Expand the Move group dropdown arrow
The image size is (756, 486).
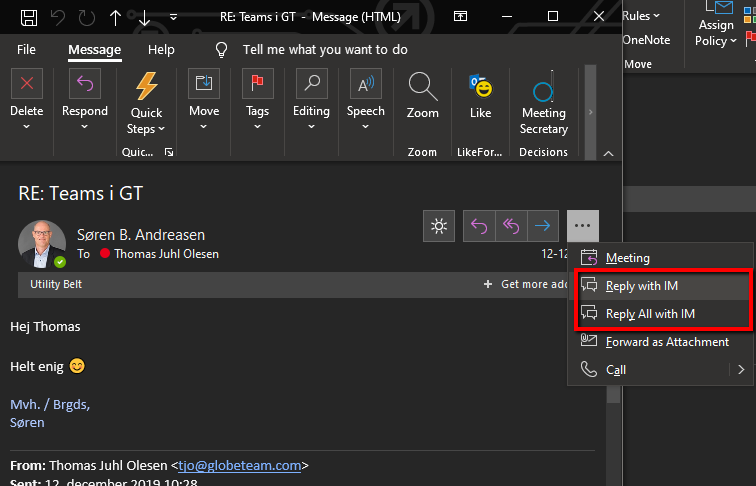pos(203,127)
